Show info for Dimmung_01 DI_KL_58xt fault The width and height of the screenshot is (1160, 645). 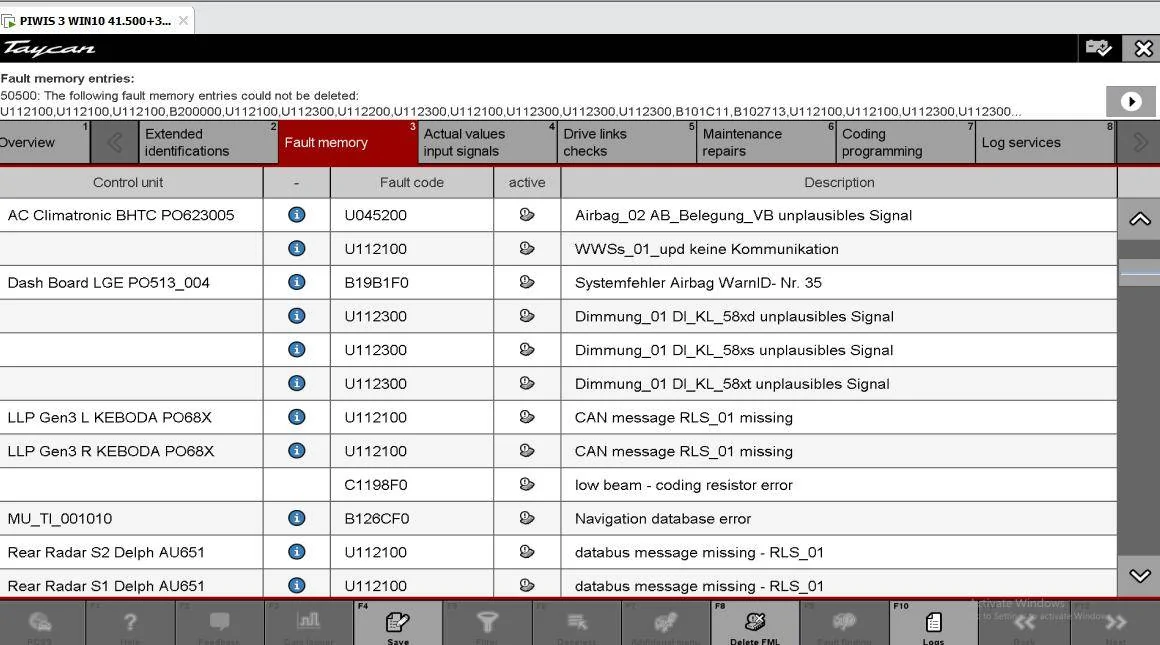point(297,383)
